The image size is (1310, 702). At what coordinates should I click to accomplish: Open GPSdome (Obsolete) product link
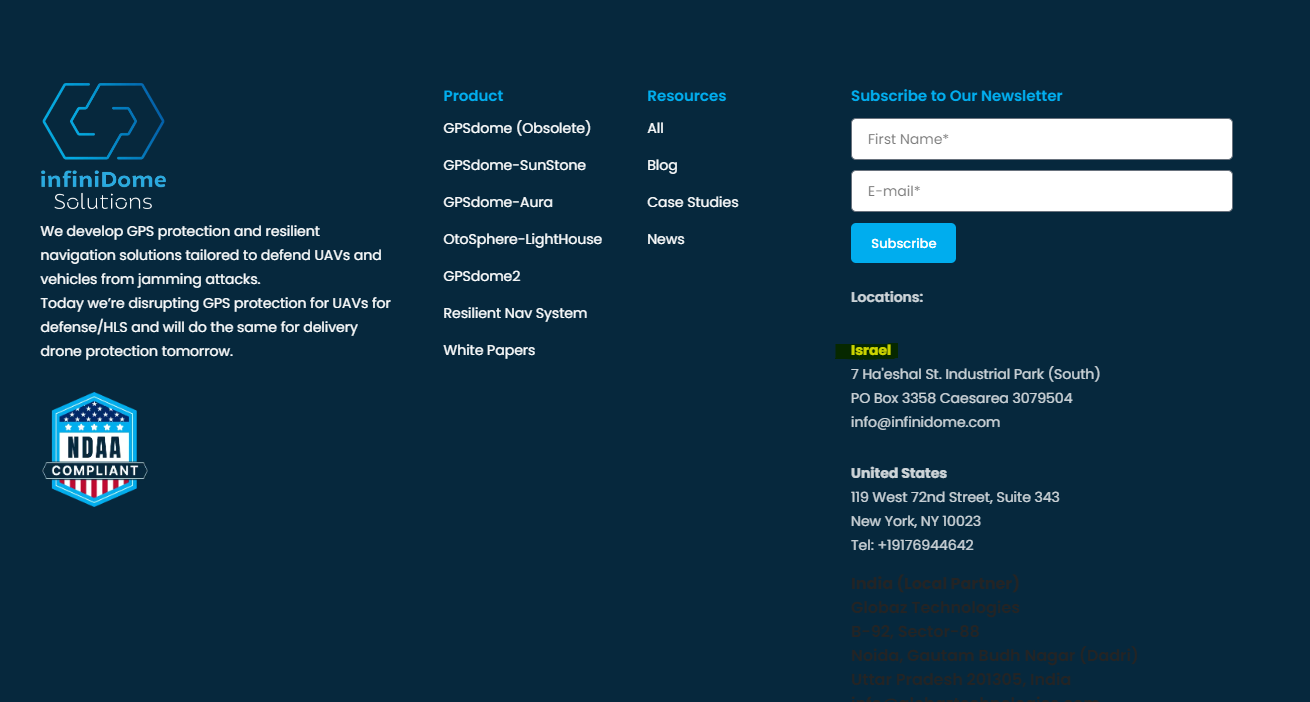(x=517, y=128)
